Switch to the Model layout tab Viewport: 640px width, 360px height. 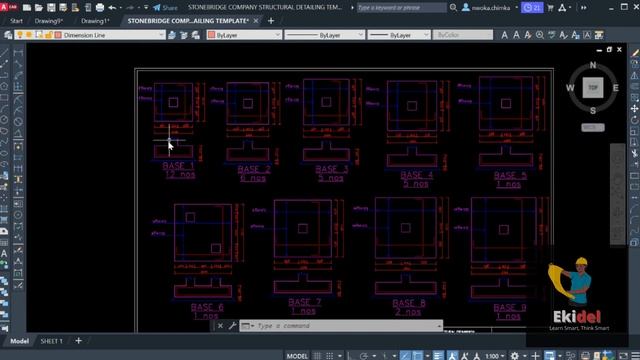(x=19, y=341)
